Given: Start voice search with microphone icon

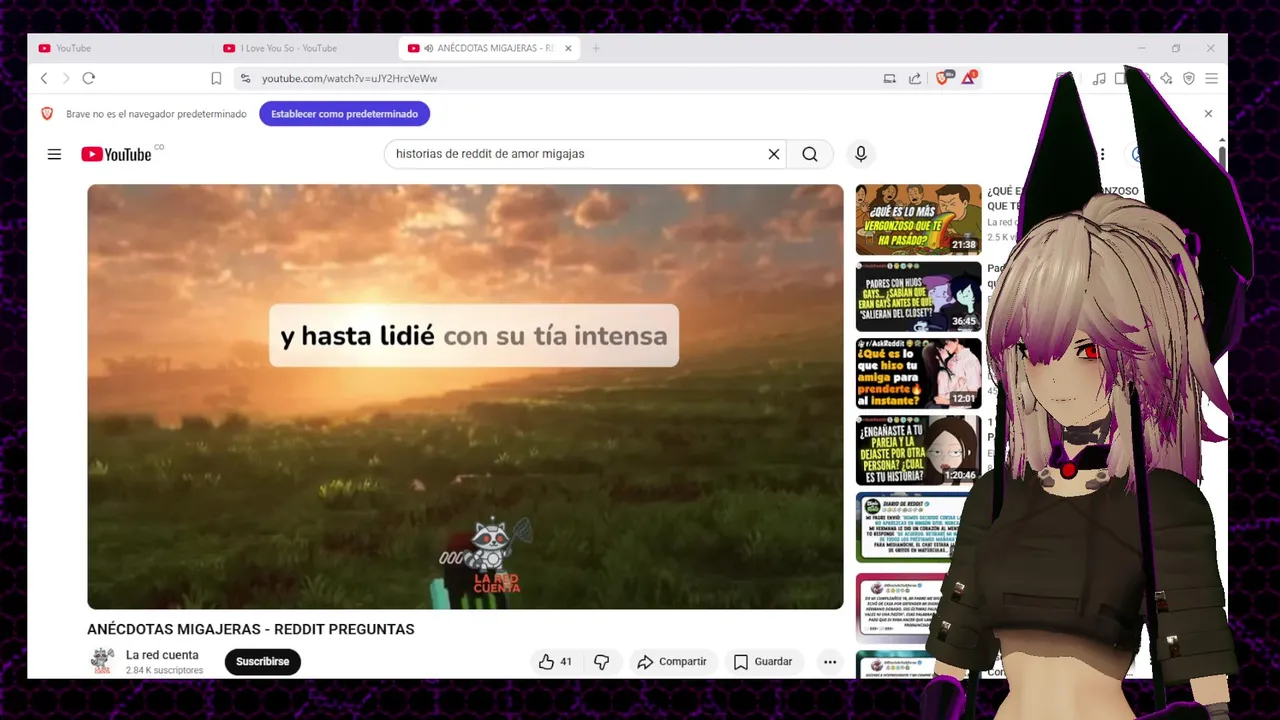Looking at the screenshot, I should coord(860,154).
